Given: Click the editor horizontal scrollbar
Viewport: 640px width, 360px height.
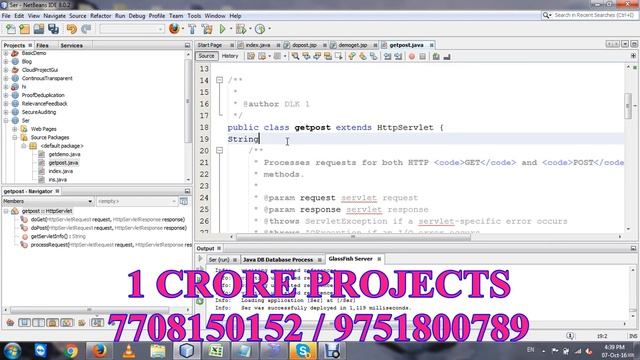Looking at the screenshot, I should (x=353, y=237).
